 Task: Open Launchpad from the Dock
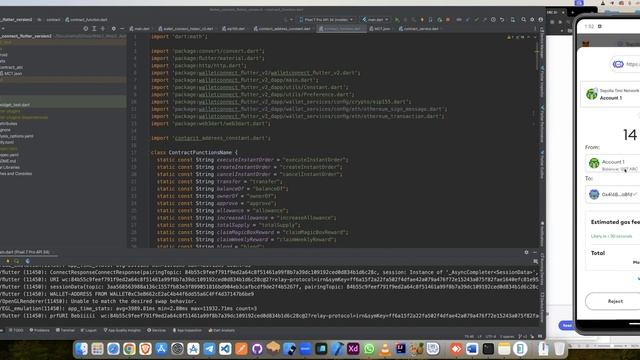click(98, 349)
